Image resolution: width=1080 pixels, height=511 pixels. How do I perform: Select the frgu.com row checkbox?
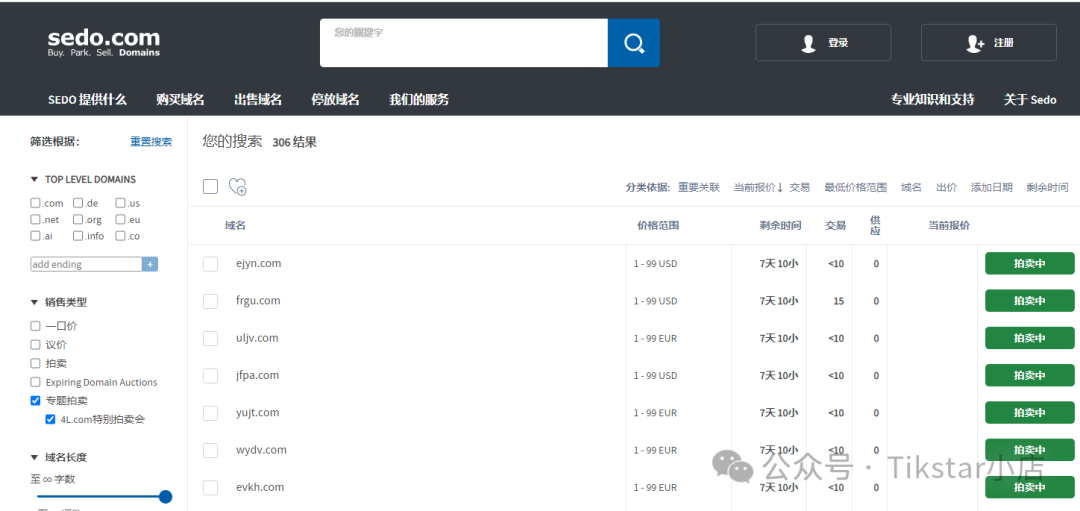[211, 302]
